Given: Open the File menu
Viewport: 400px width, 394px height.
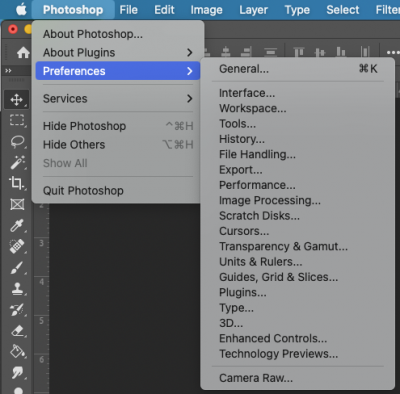Looking at the screenshot, I should tap(128, 10).
